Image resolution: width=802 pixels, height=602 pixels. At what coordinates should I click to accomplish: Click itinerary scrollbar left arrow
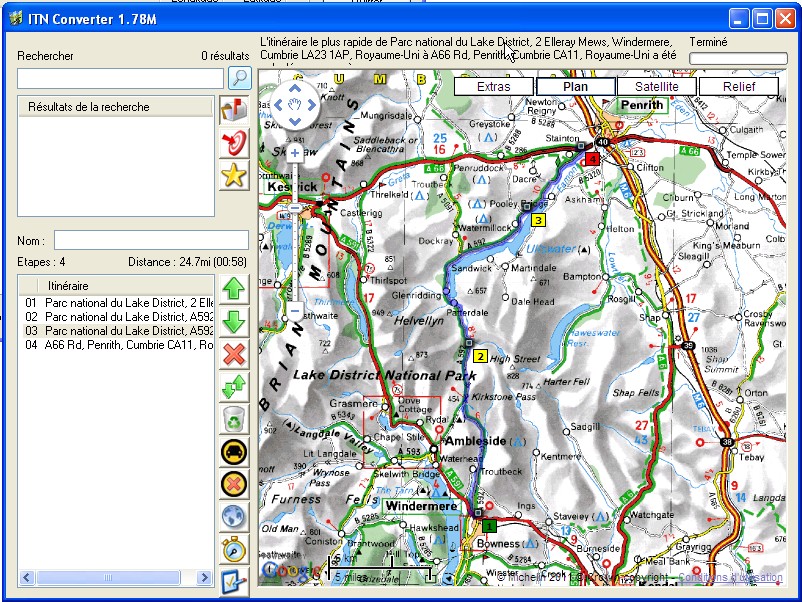pos(27,578)
